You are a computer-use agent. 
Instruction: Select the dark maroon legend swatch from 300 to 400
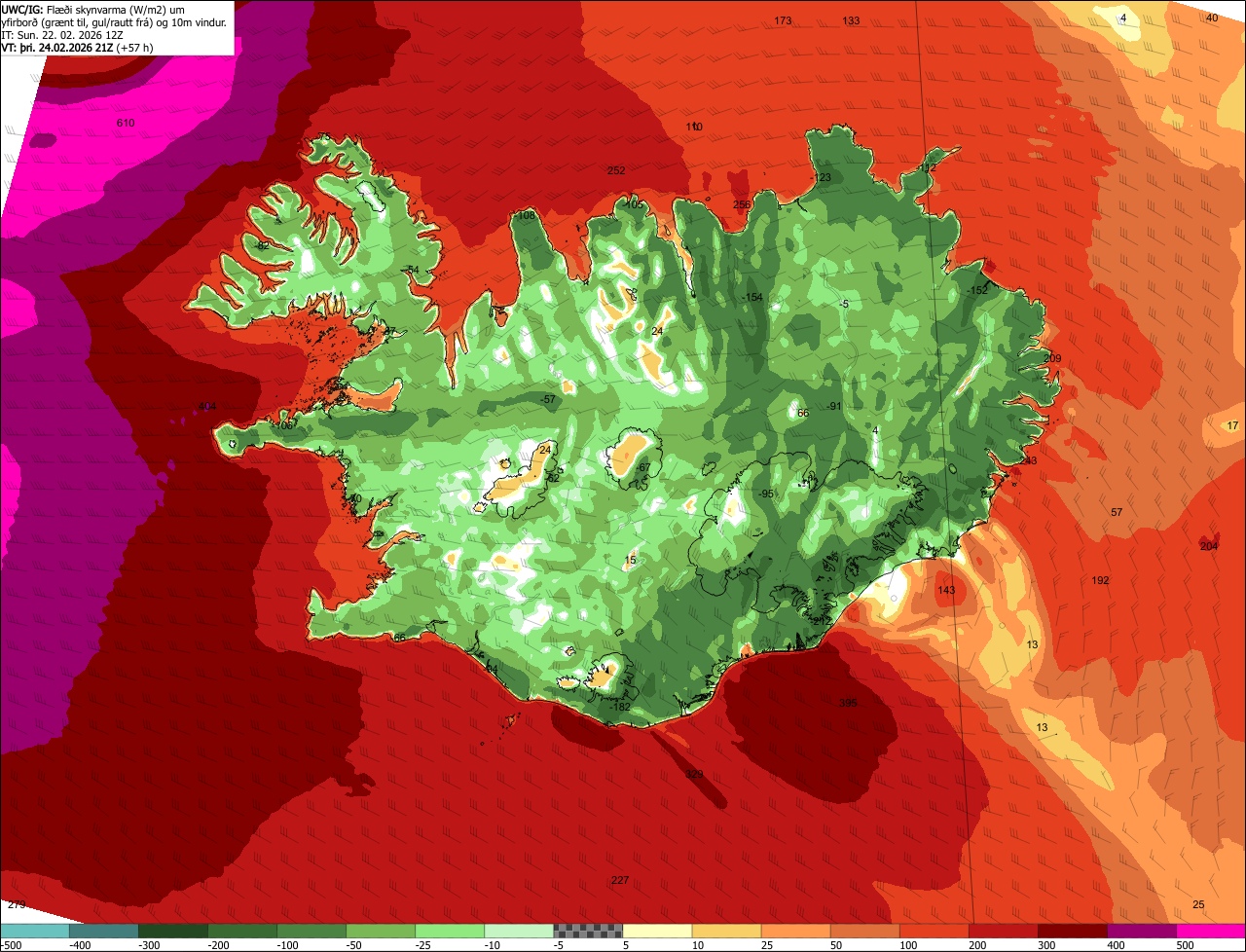(1073, 931)
